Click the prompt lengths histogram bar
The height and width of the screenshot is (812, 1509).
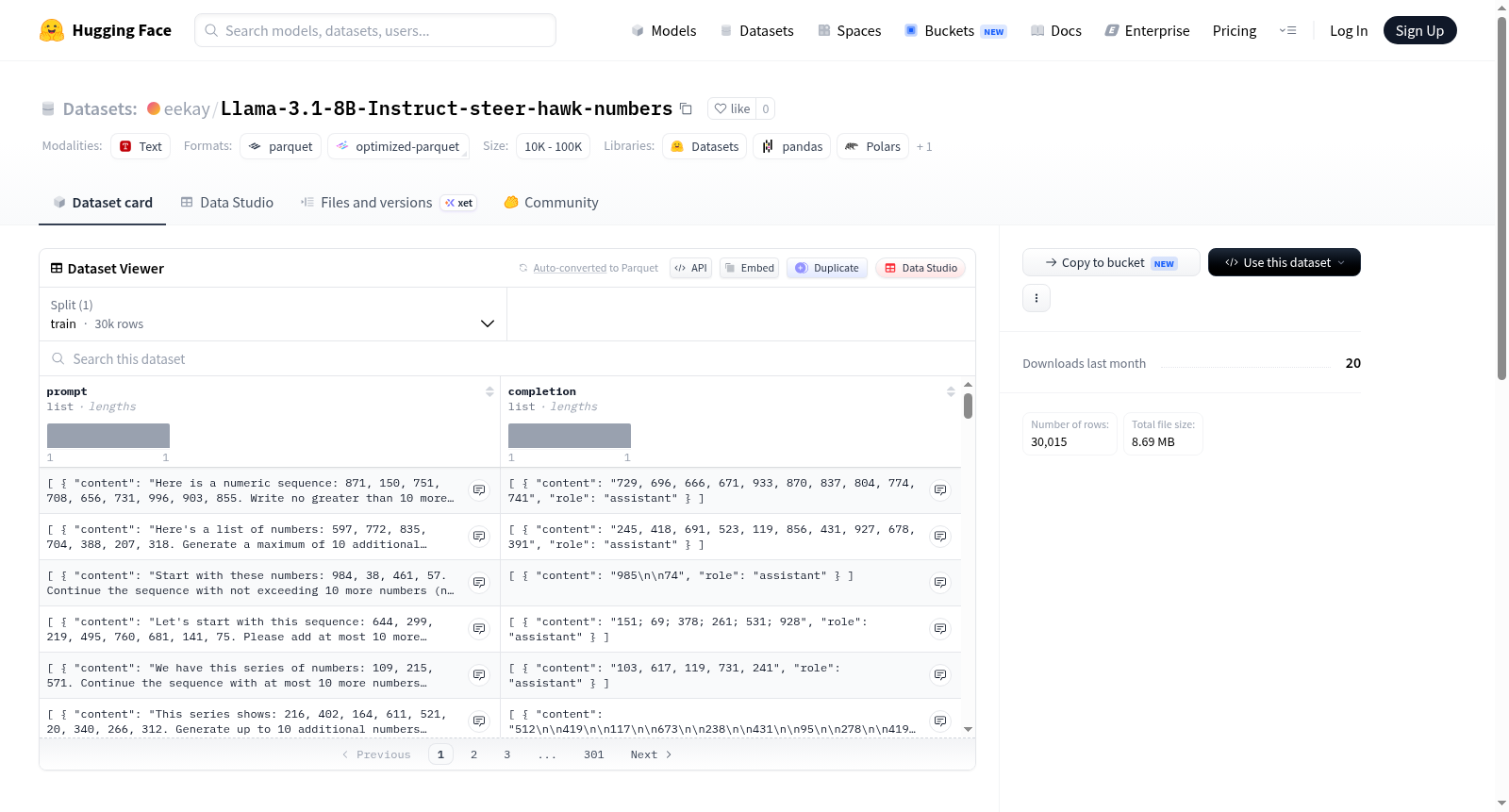click(x=108, y=436)
